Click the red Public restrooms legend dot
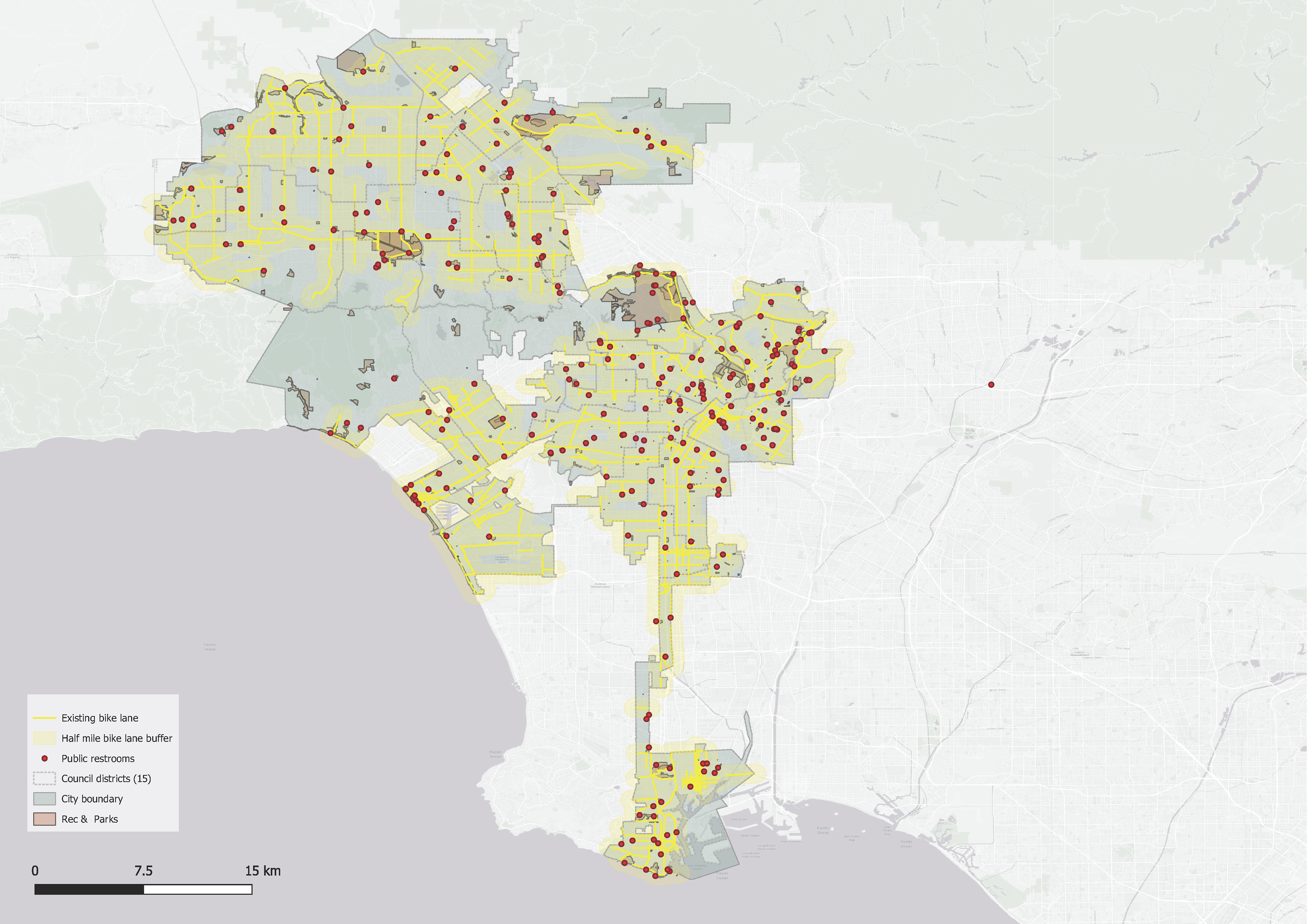 pyautogui.click(x=44, y=758)
